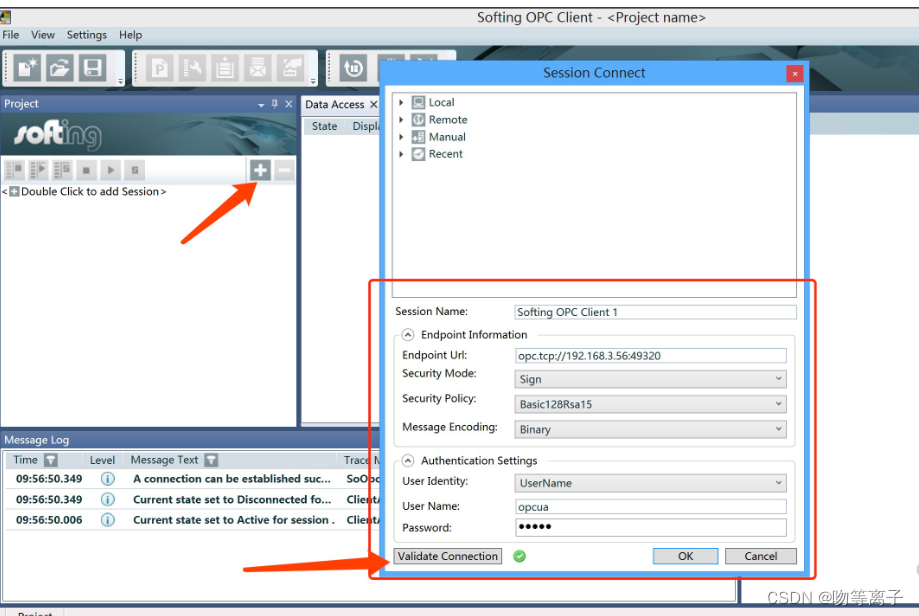Click inside the Password input field

click(650, 527)
